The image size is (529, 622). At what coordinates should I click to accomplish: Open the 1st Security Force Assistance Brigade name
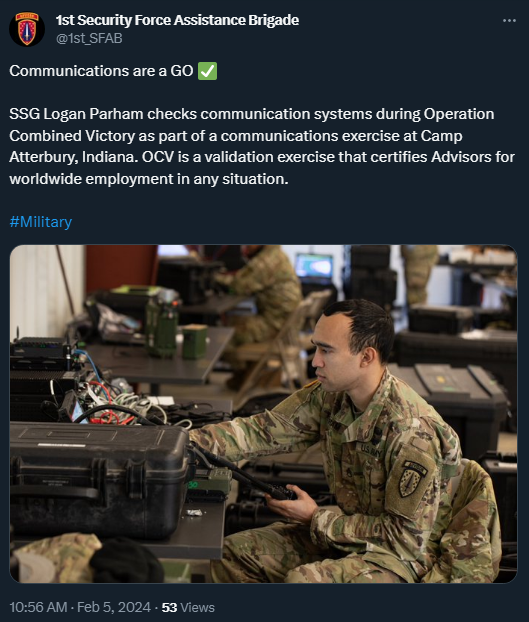click(177, 20)
